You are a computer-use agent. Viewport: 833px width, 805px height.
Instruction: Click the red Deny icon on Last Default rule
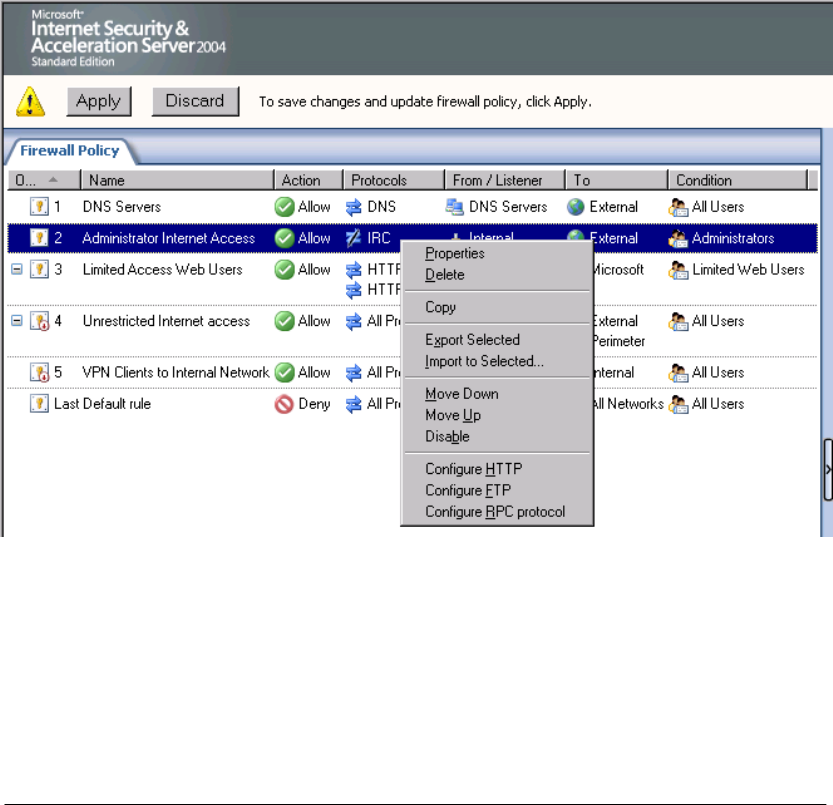[x=284, y=404]
